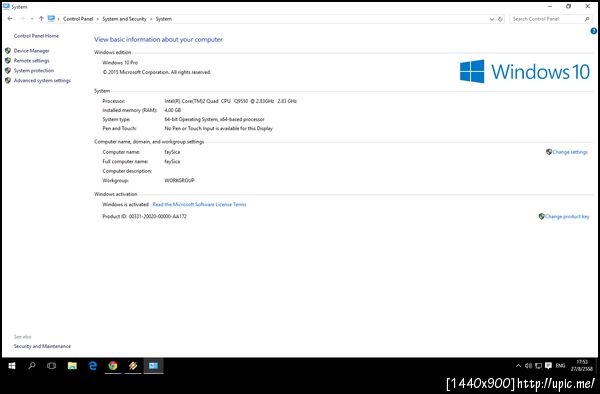Open the striped yellow taskbar app
600x394 pixels.
(133, 366)
